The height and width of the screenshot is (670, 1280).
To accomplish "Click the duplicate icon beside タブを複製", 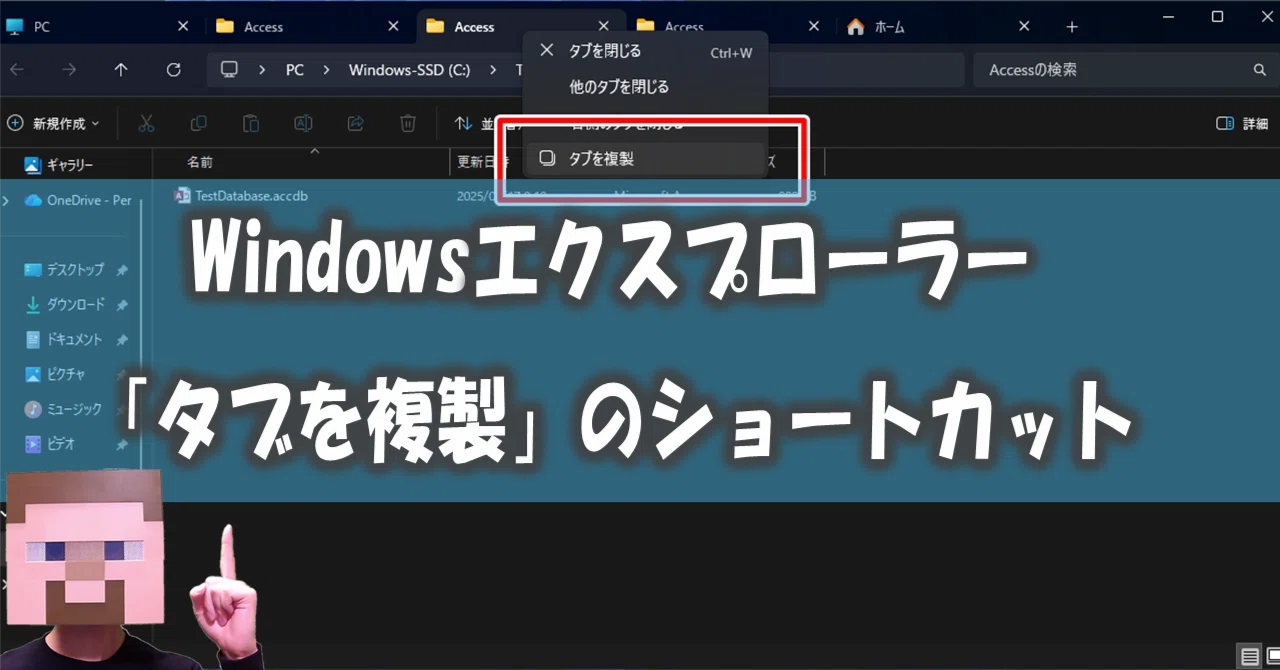I will click(x=547, y=158).
